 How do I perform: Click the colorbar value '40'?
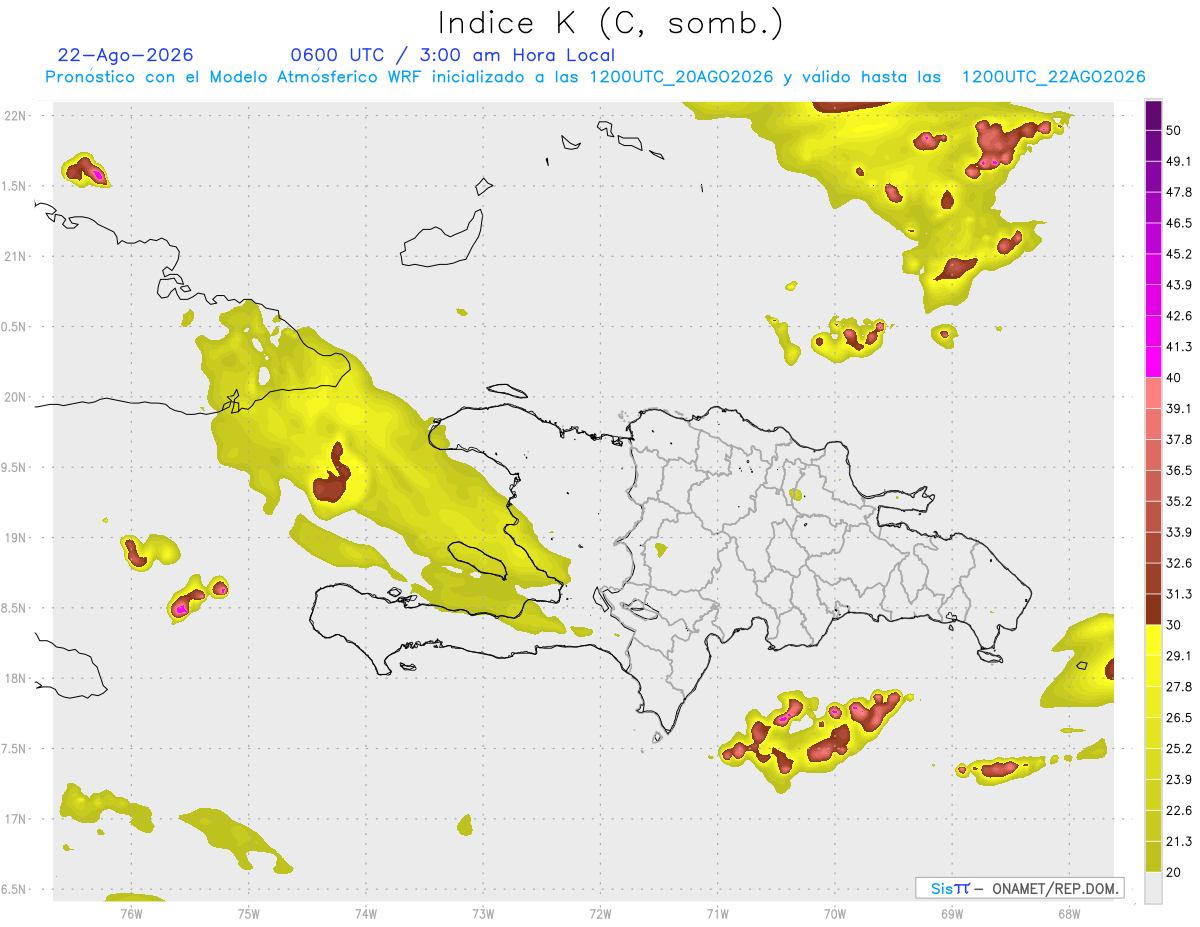[1174, 378]
